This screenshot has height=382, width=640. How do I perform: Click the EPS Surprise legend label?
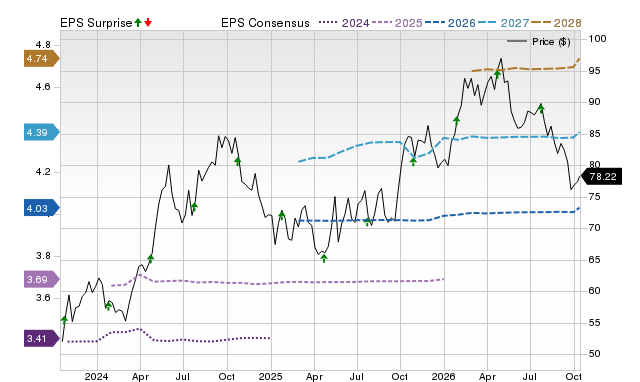[x=96, y=23]
